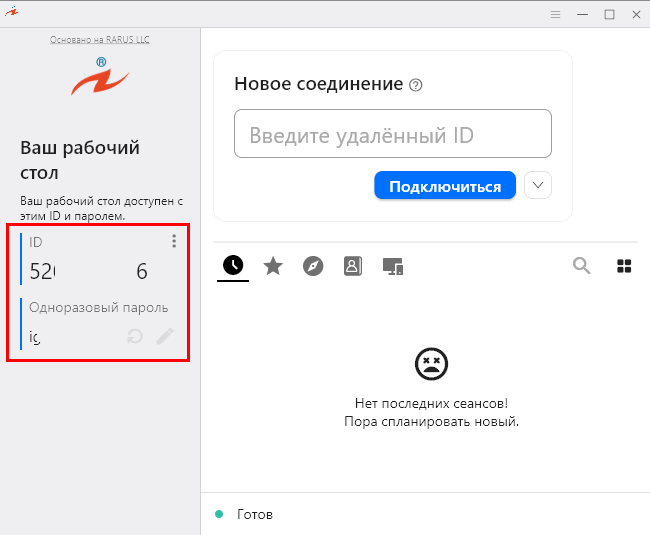Switch to recent sessions clock tab

(x=232, y=265)
